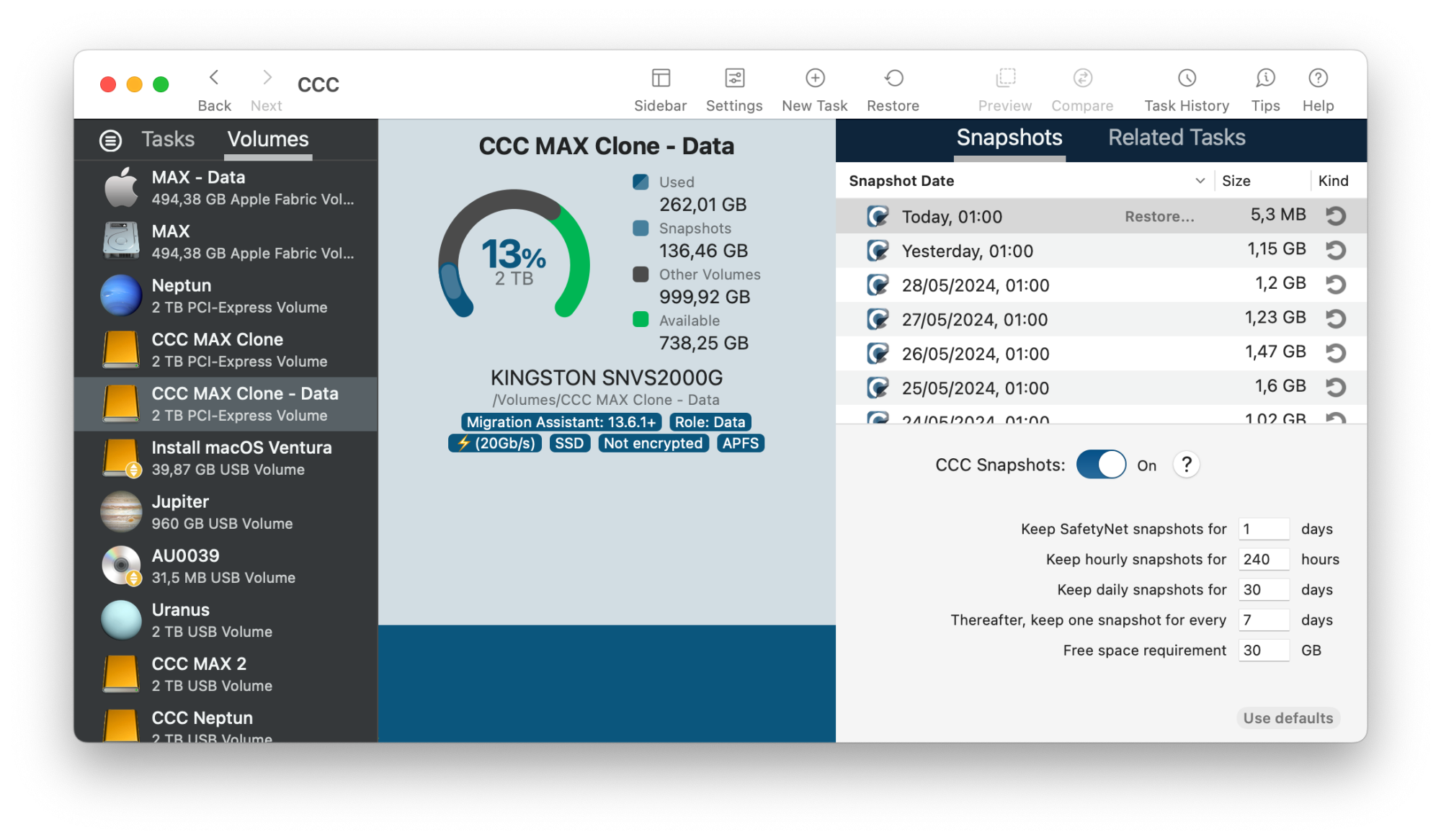The height and width of the screenshot is (840, 1441).
Task: Toggle Sidebar from the toolbar
Action: [x=660, y=79]
